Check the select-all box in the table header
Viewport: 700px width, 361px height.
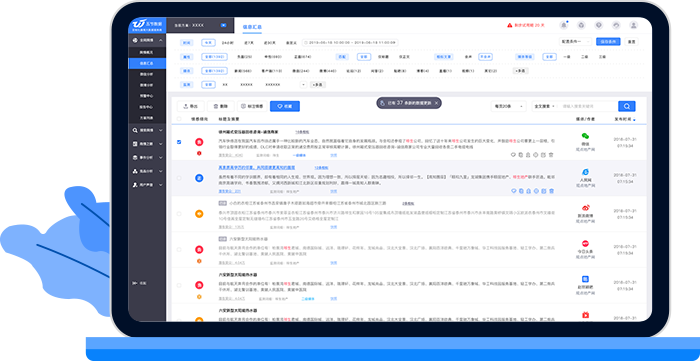coord(179,119)
